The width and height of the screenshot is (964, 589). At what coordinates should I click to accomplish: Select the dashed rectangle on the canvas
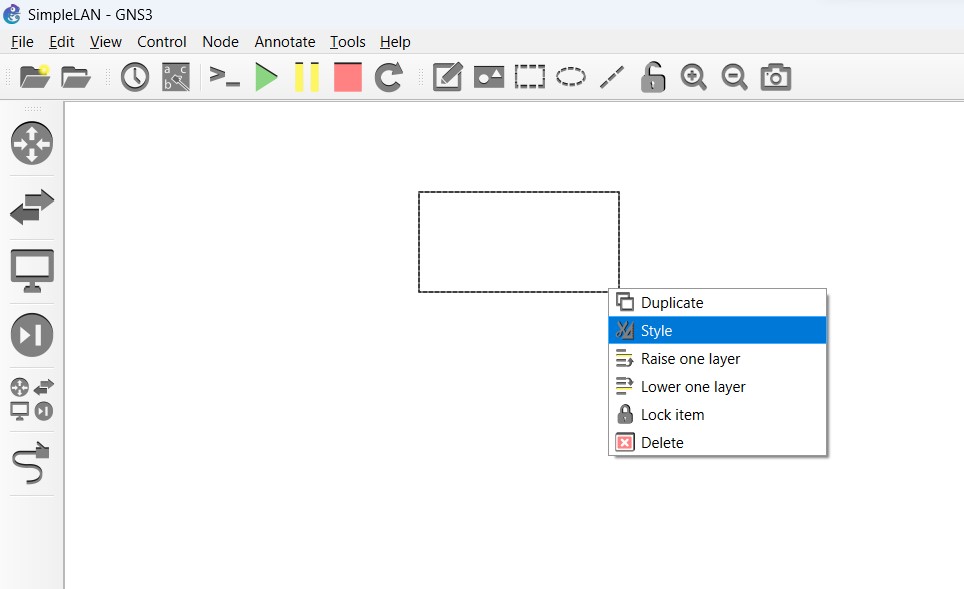tap(519, 242)
